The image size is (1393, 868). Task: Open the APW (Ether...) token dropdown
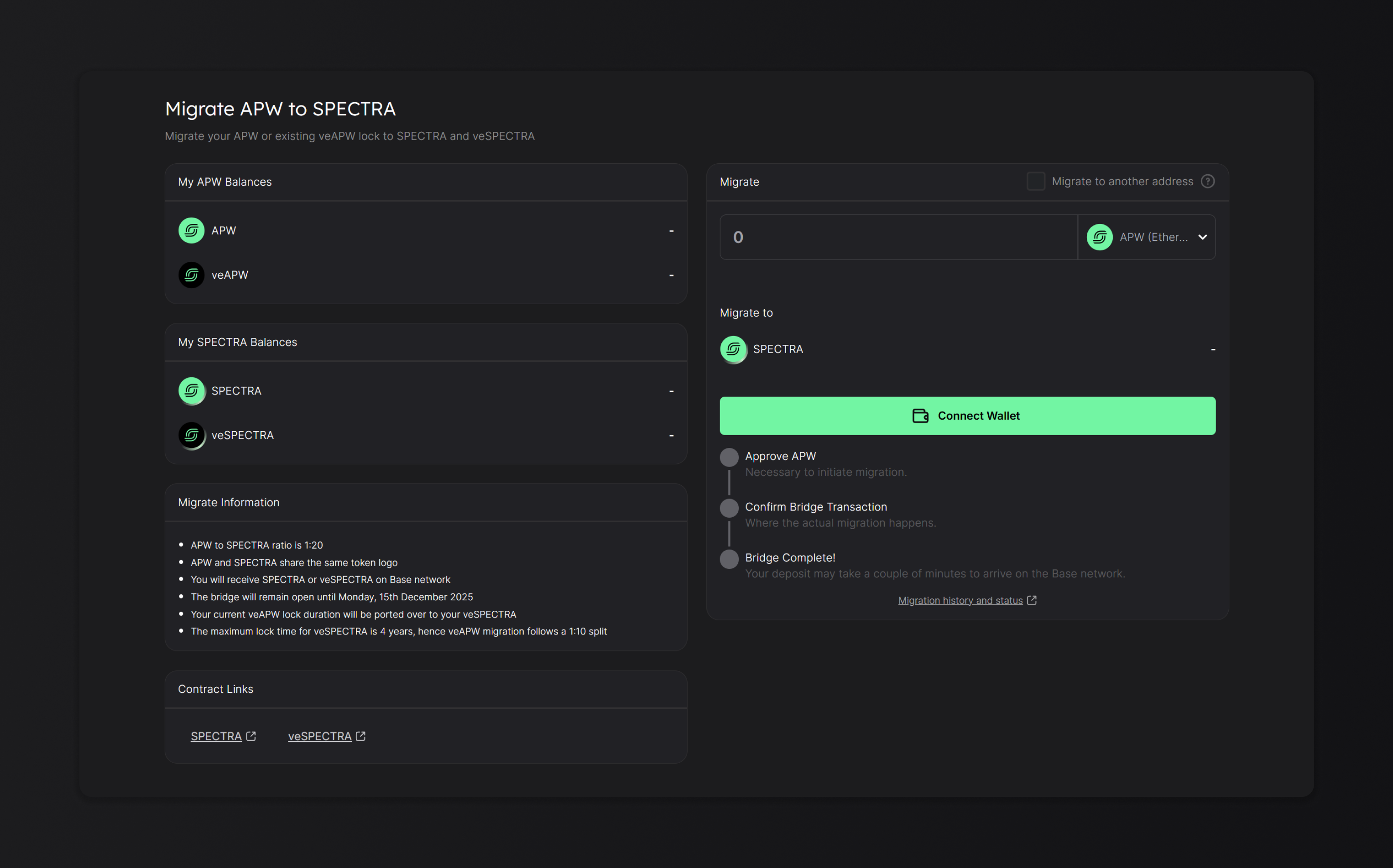1147,237
